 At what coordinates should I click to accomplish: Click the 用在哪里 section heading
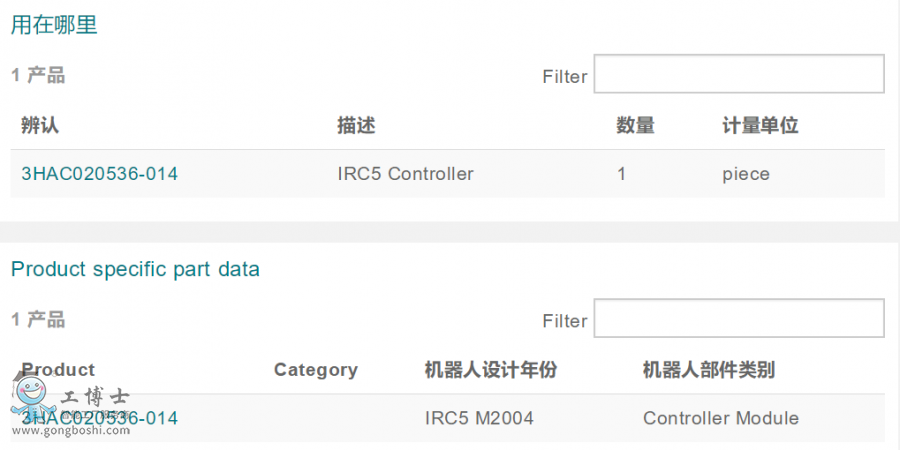[x=54, y=26]
